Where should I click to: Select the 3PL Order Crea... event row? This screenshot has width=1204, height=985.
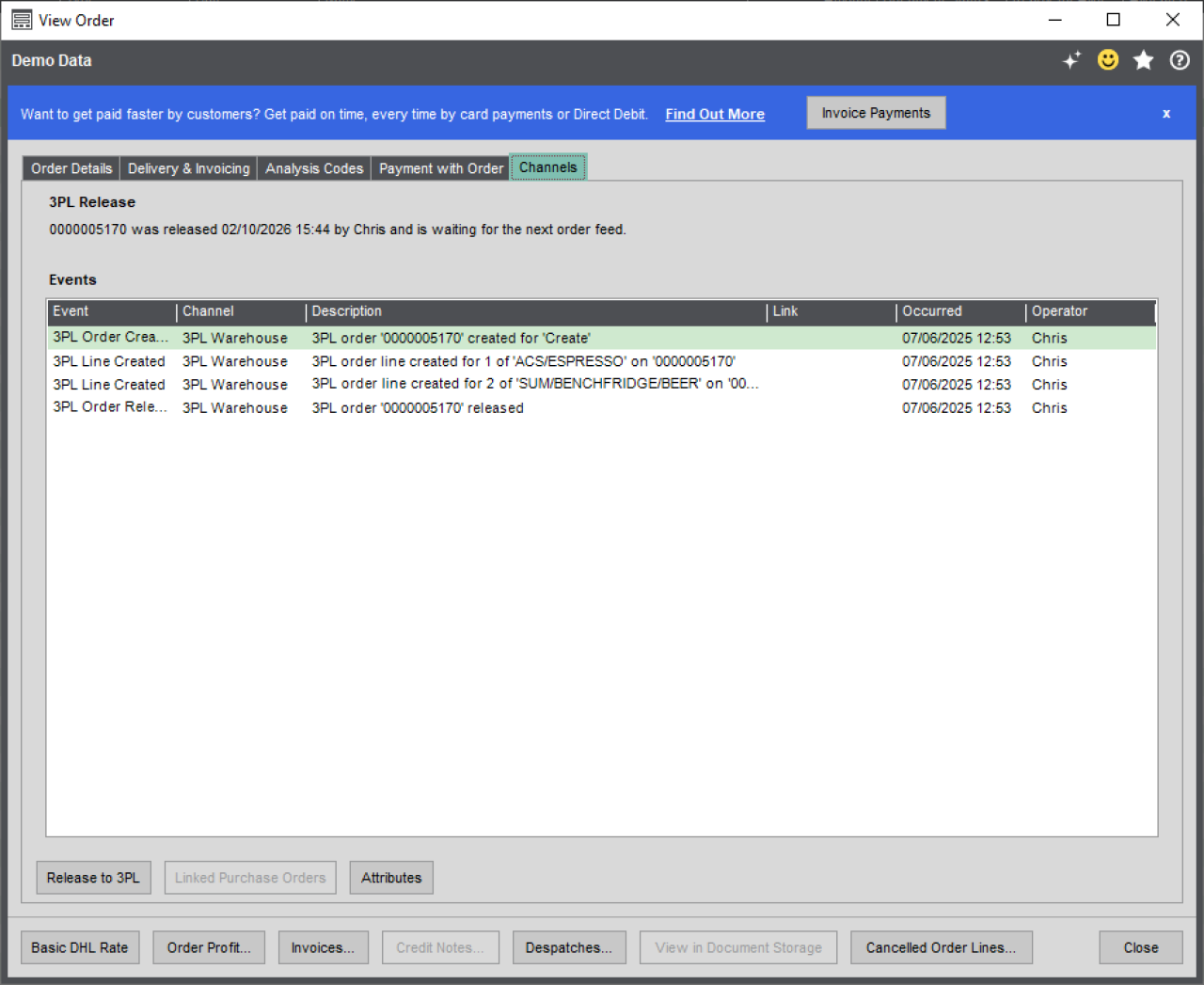[x=602, y=338]
